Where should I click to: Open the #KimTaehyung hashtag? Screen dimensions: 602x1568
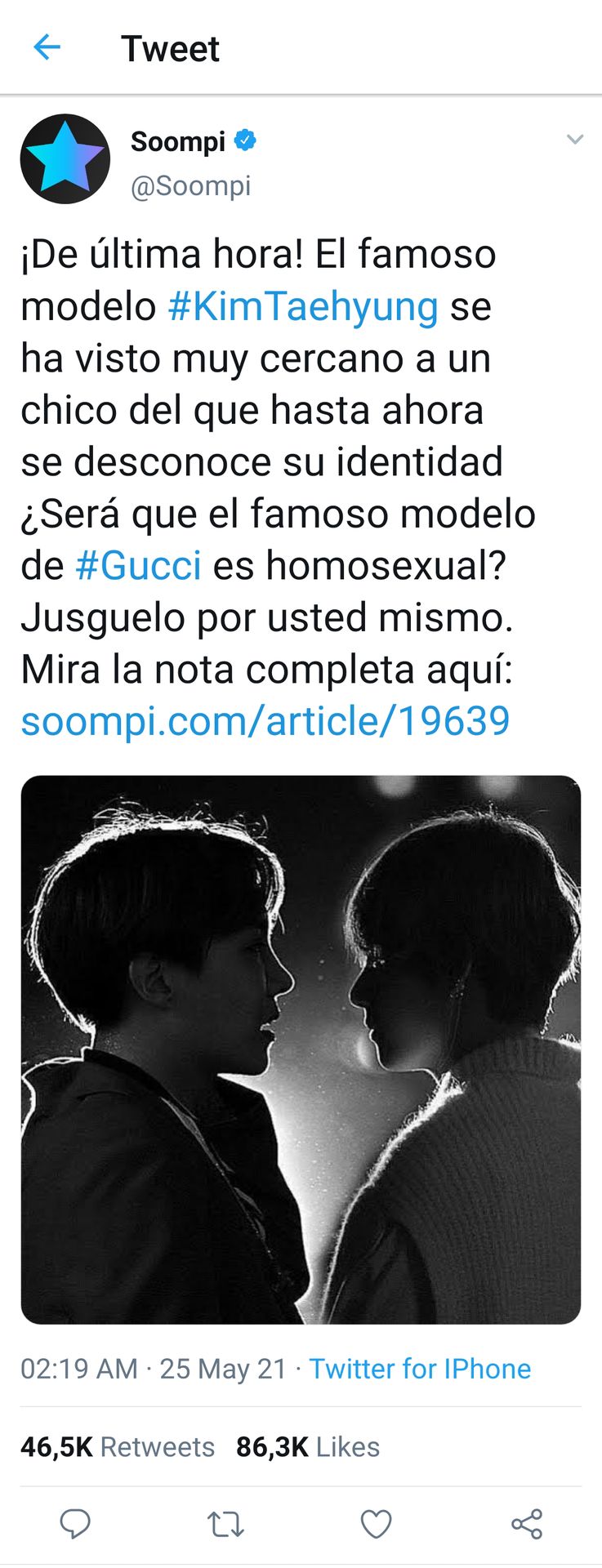coord(303,307)
